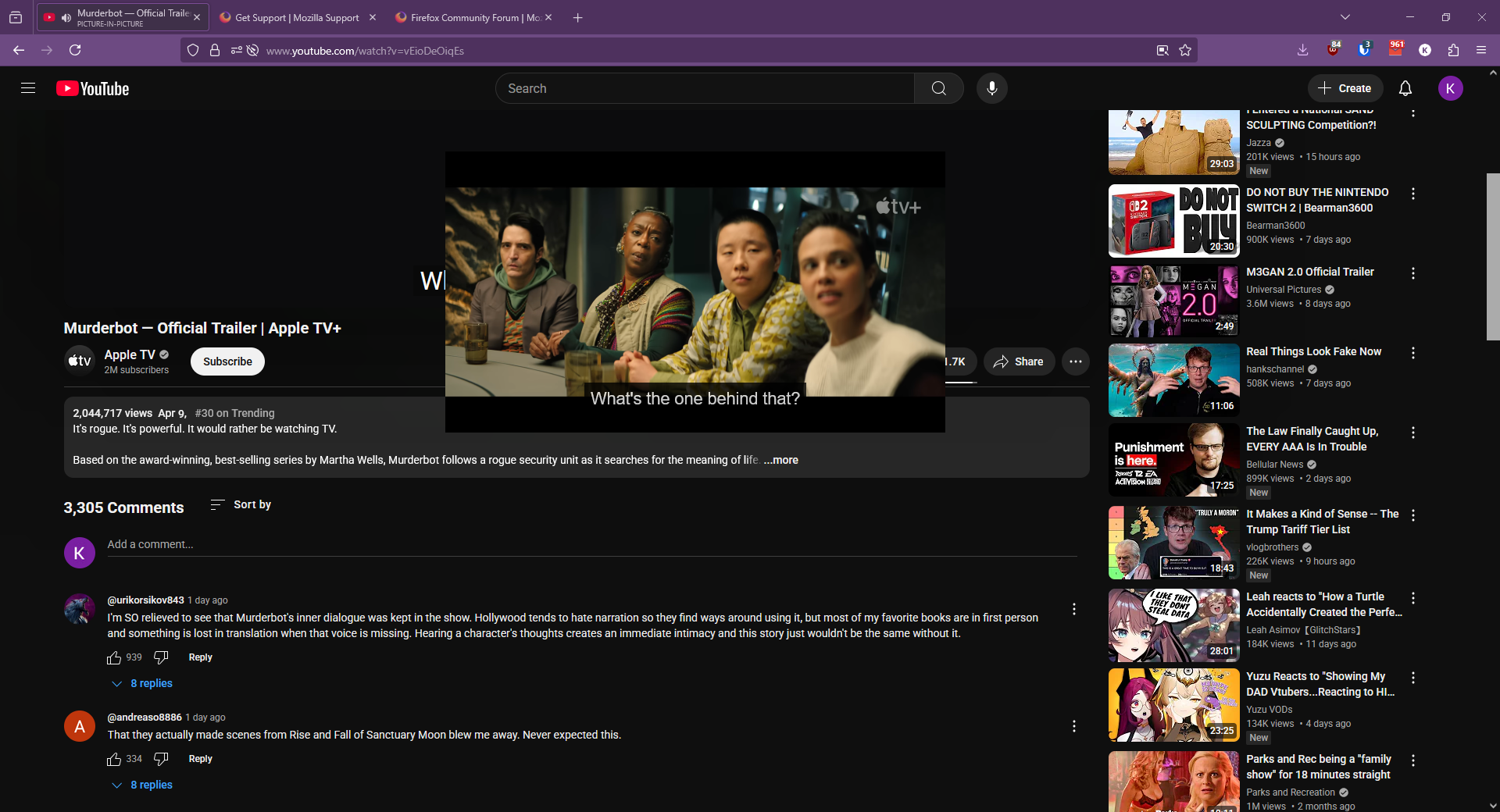The width and height of the screenshot is (1500, 812).
Task: Open @urikorsikov843 profile link
Action: coord(145,600)
